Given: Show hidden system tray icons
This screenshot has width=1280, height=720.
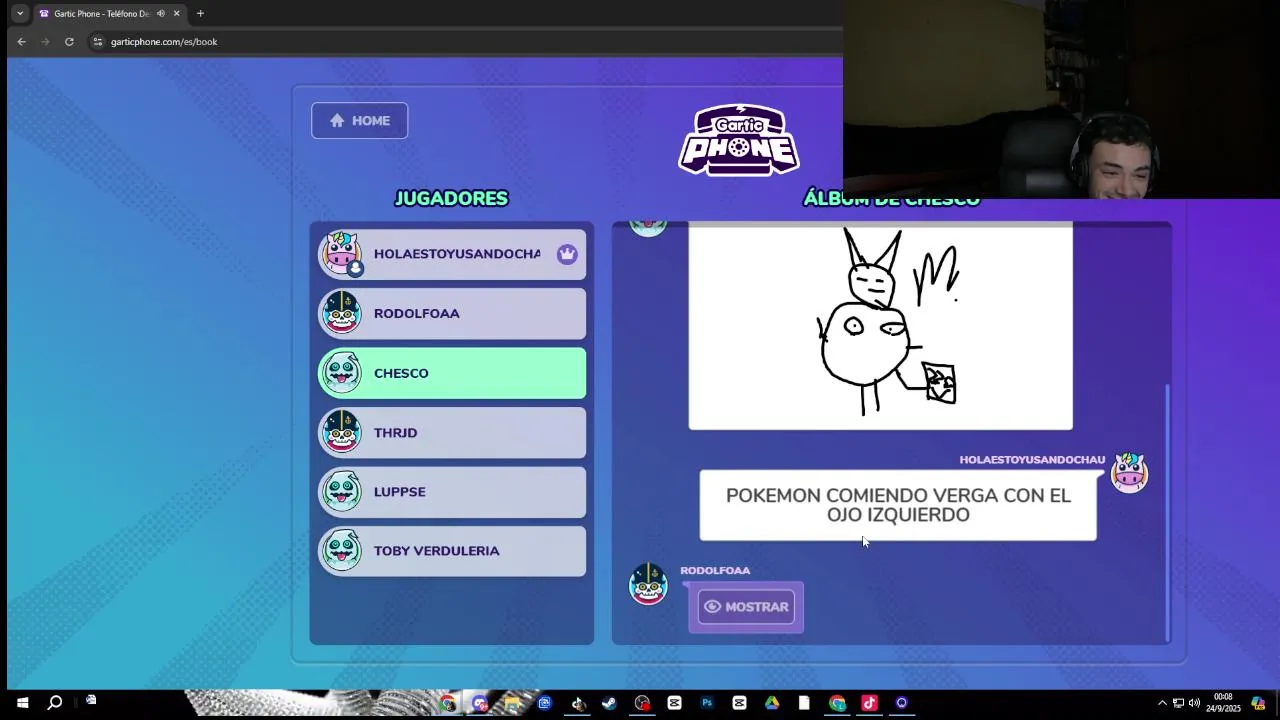Looking at the screenshot, I should [1162, 703].
